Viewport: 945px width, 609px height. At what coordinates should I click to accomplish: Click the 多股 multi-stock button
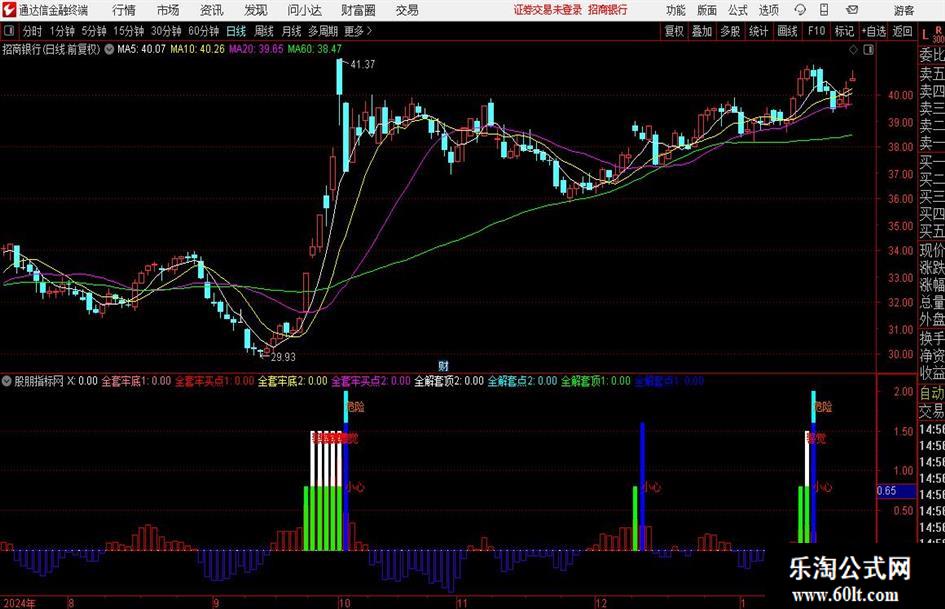point(730,31)
